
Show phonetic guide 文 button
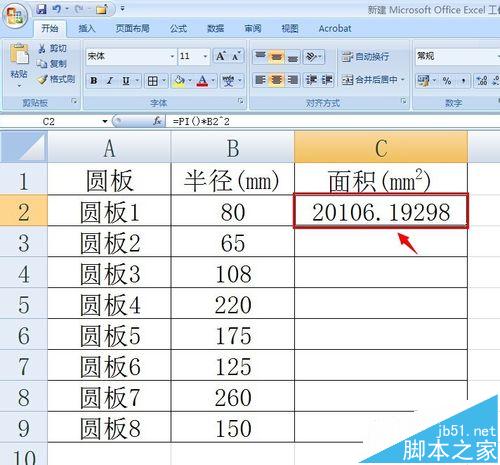coord(228,81)
